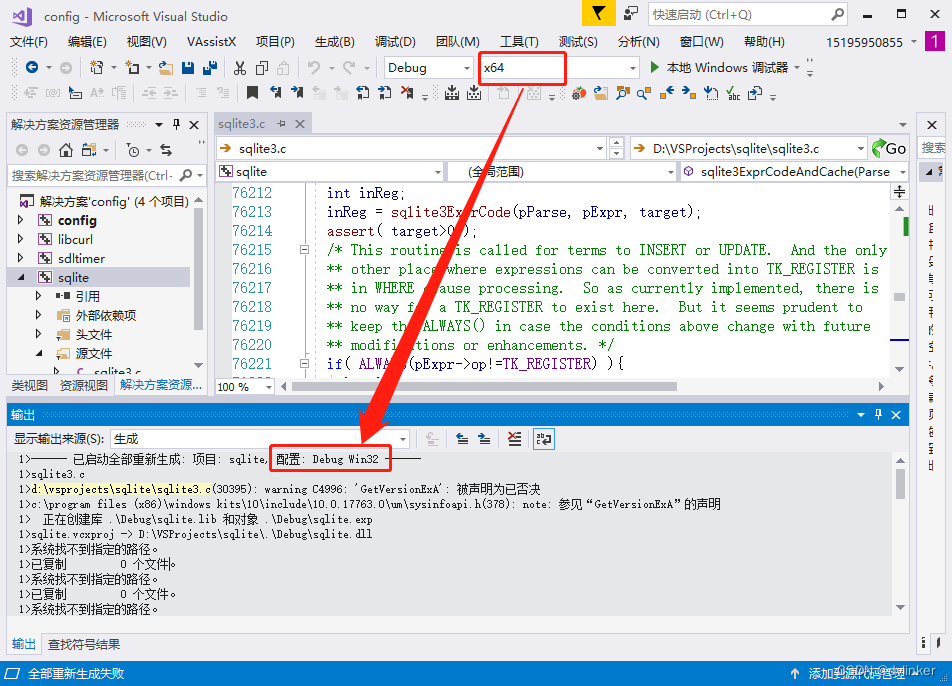Click the New Project icon
This screenshot has height=686, width=952.
(97, 67)
